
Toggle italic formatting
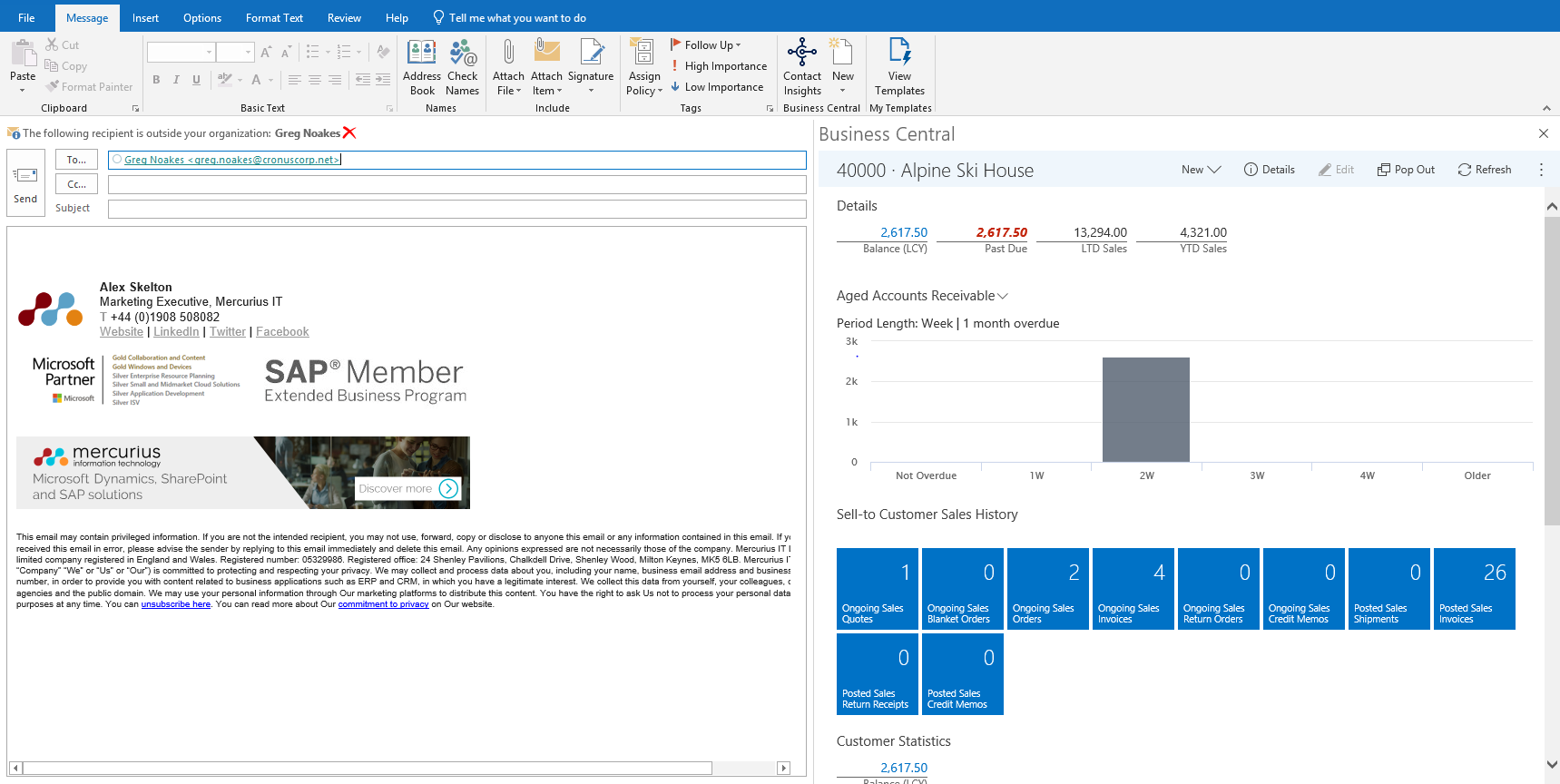(x=176, y=80)
